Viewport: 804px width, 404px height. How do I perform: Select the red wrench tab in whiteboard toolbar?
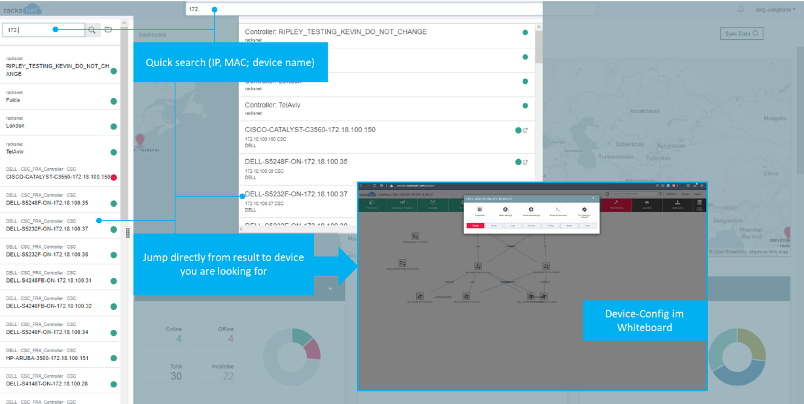click(617, 205)
